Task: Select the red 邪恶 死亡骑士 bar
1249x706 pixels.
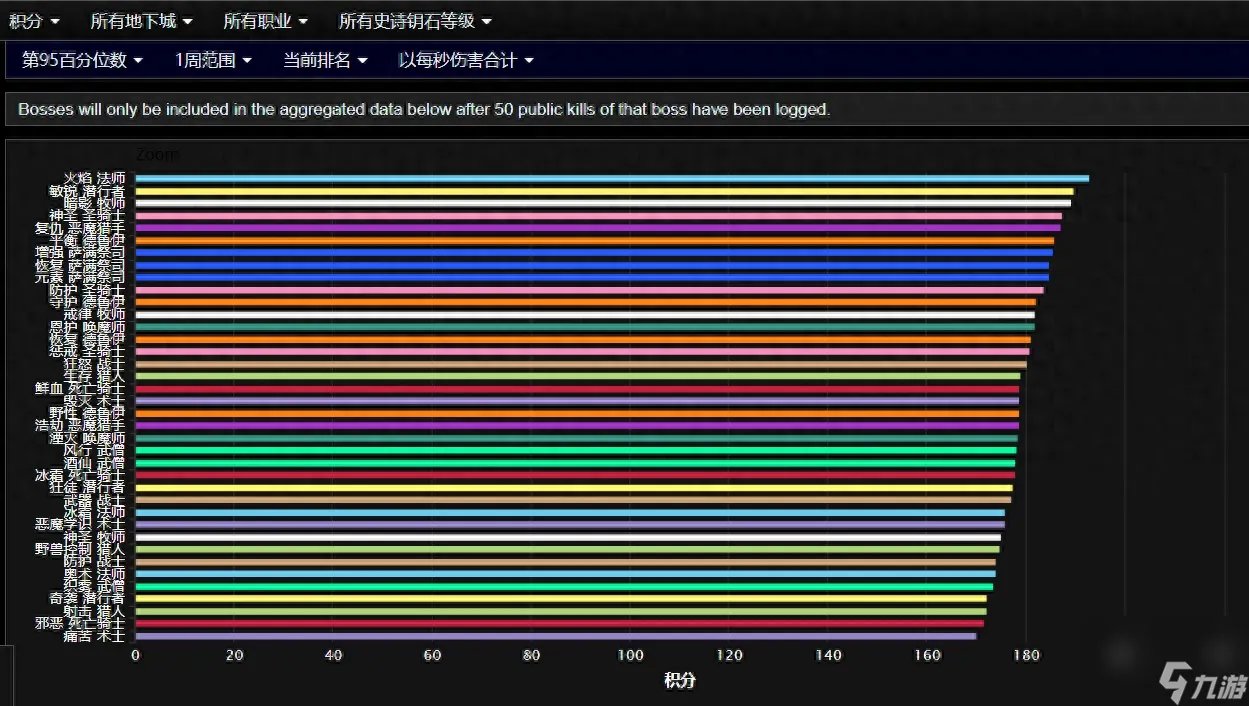Action: 559,623
